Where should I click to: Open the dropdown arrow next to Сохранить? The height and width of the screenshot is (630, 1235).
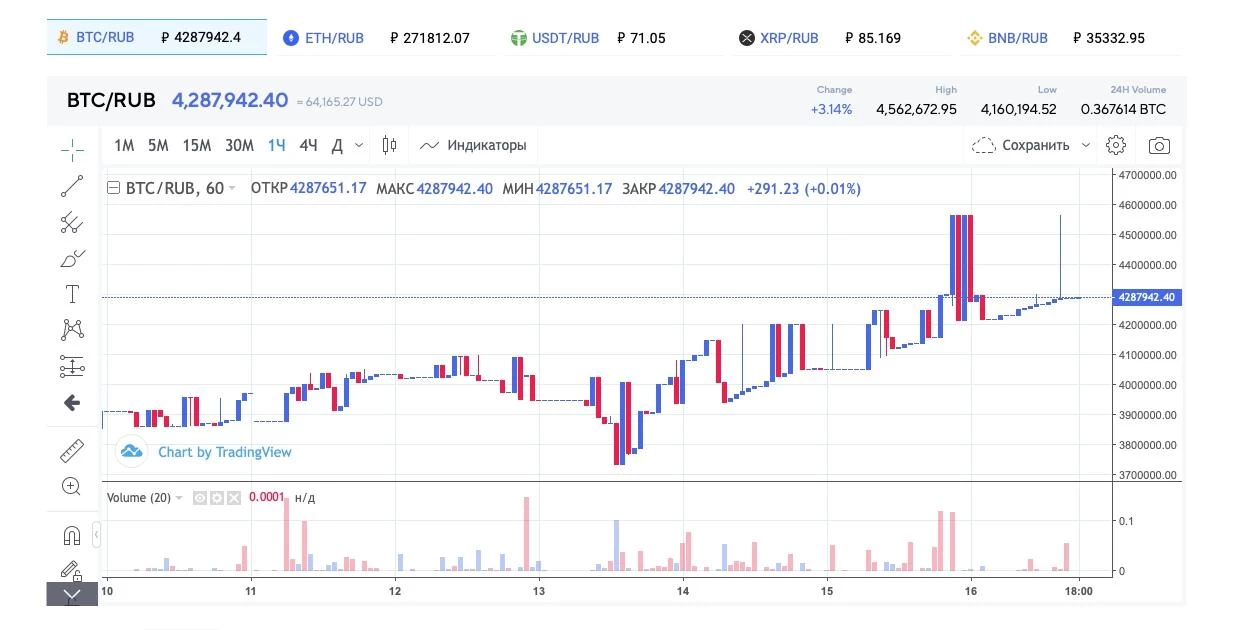(x=1086, y=145)
